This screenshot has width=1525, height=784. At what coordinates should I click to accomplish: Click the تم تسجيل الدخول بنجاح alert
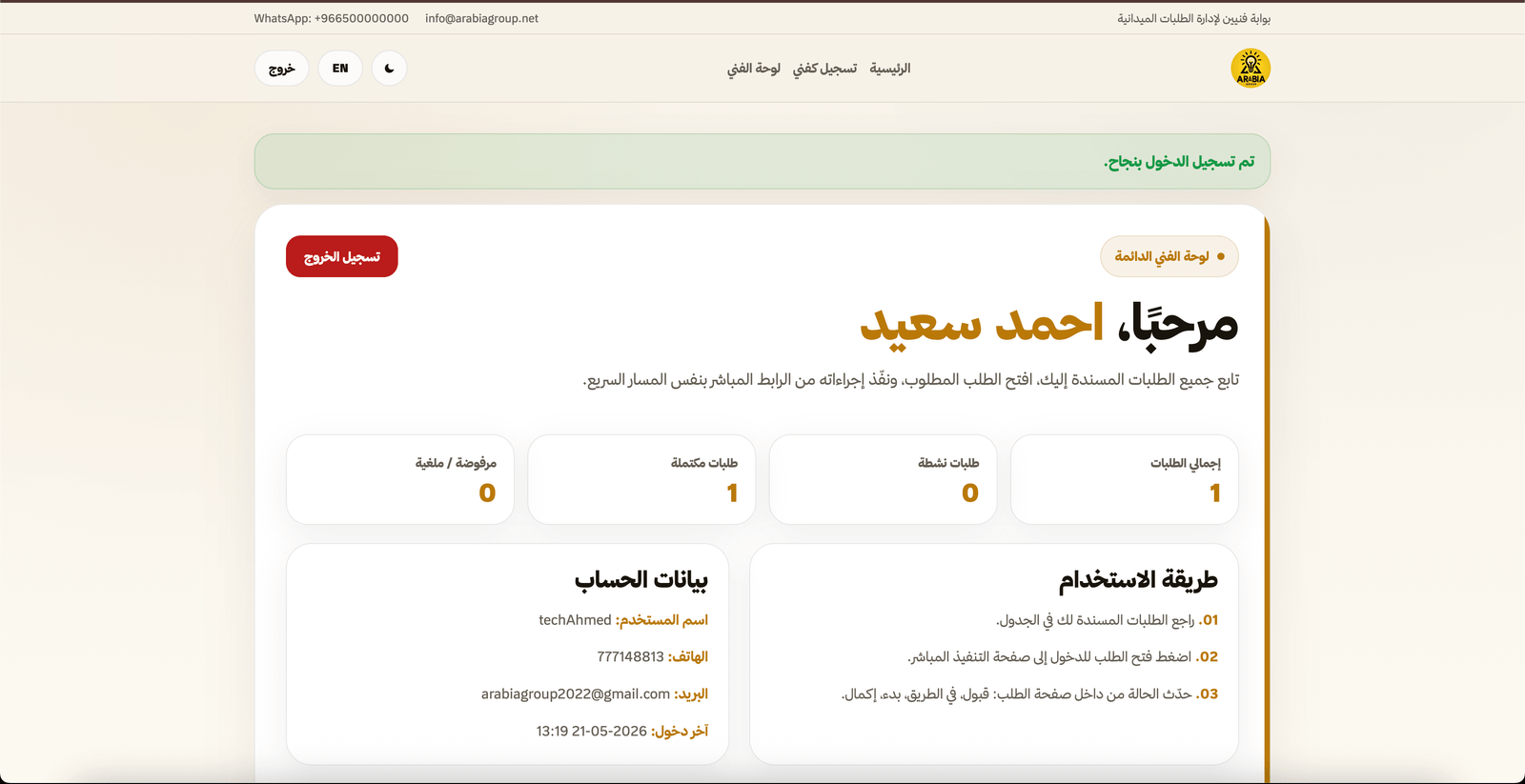click(x=762, y=161)
